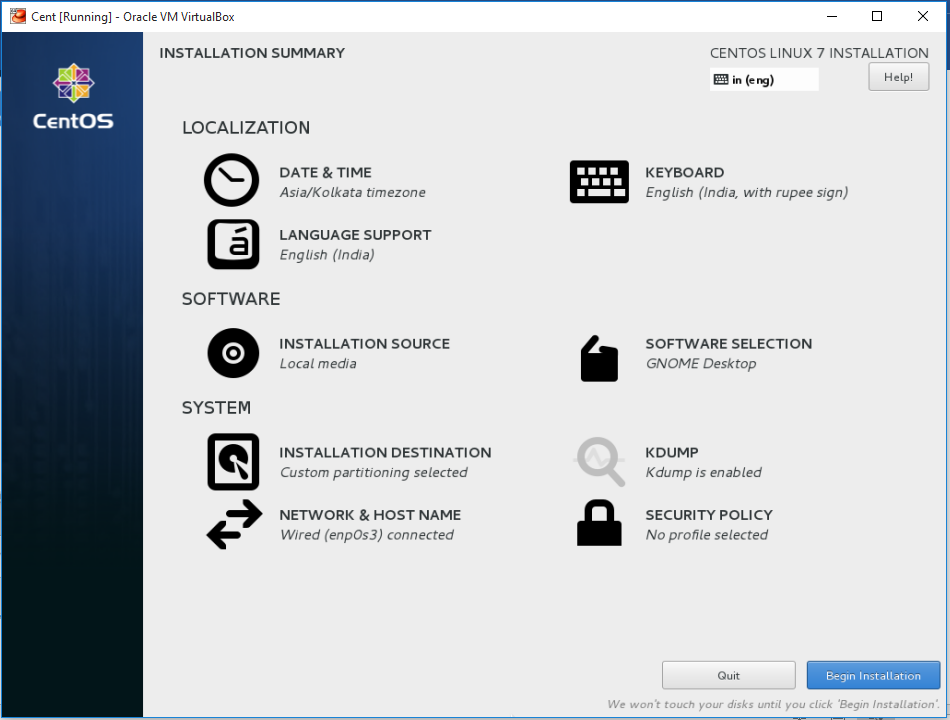950x720 pixels.
Task: Maximize the VirtualBox window
Action: (x=877, y=16)
